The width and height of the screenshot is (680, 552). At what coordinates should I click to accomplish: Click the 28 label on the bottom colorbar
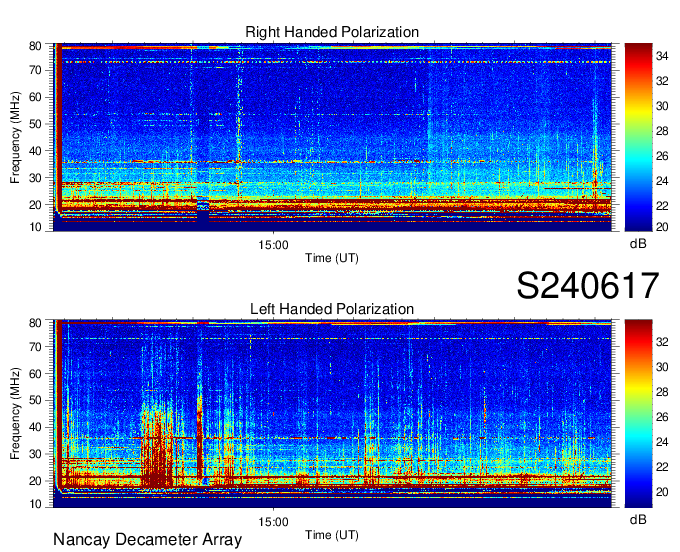(662, 392)
